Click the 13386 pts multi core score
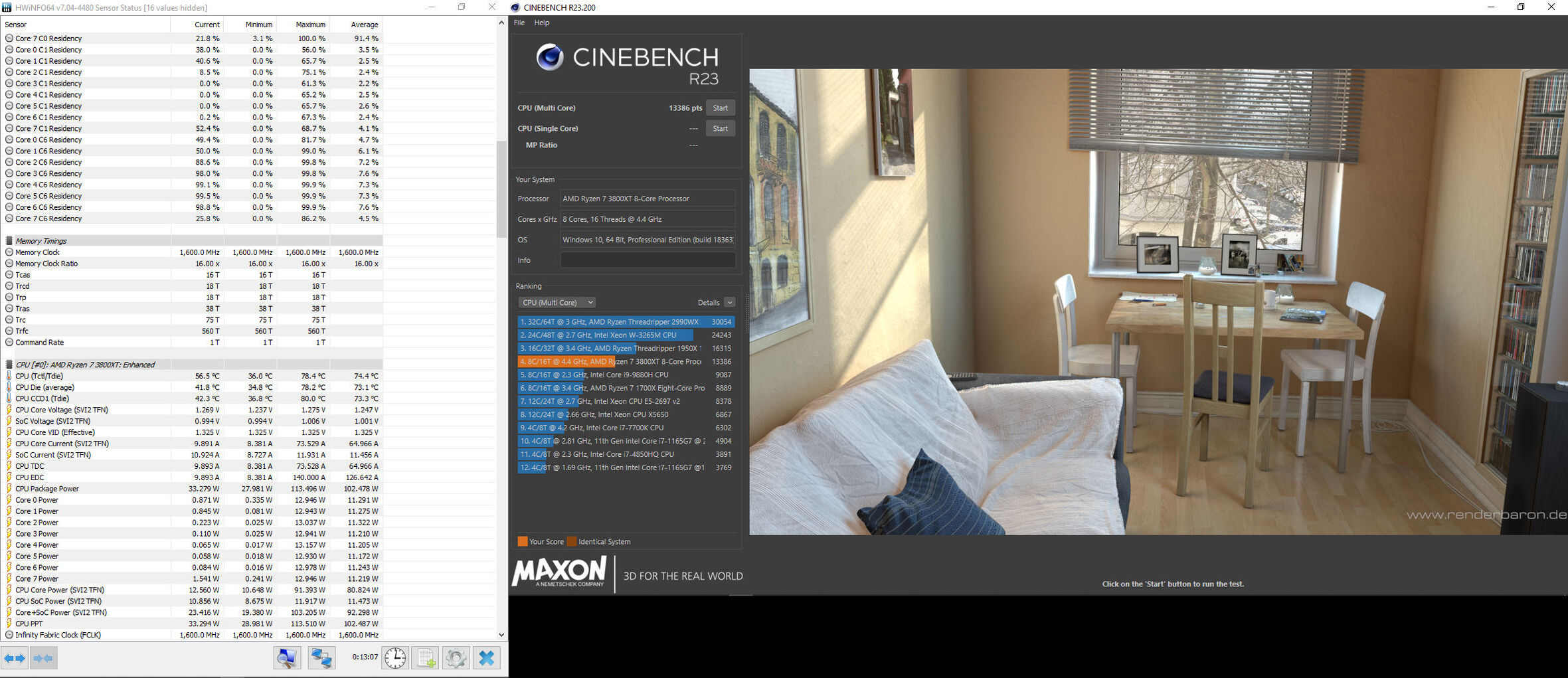The image size is (1568, 678). tap(685, 108)
